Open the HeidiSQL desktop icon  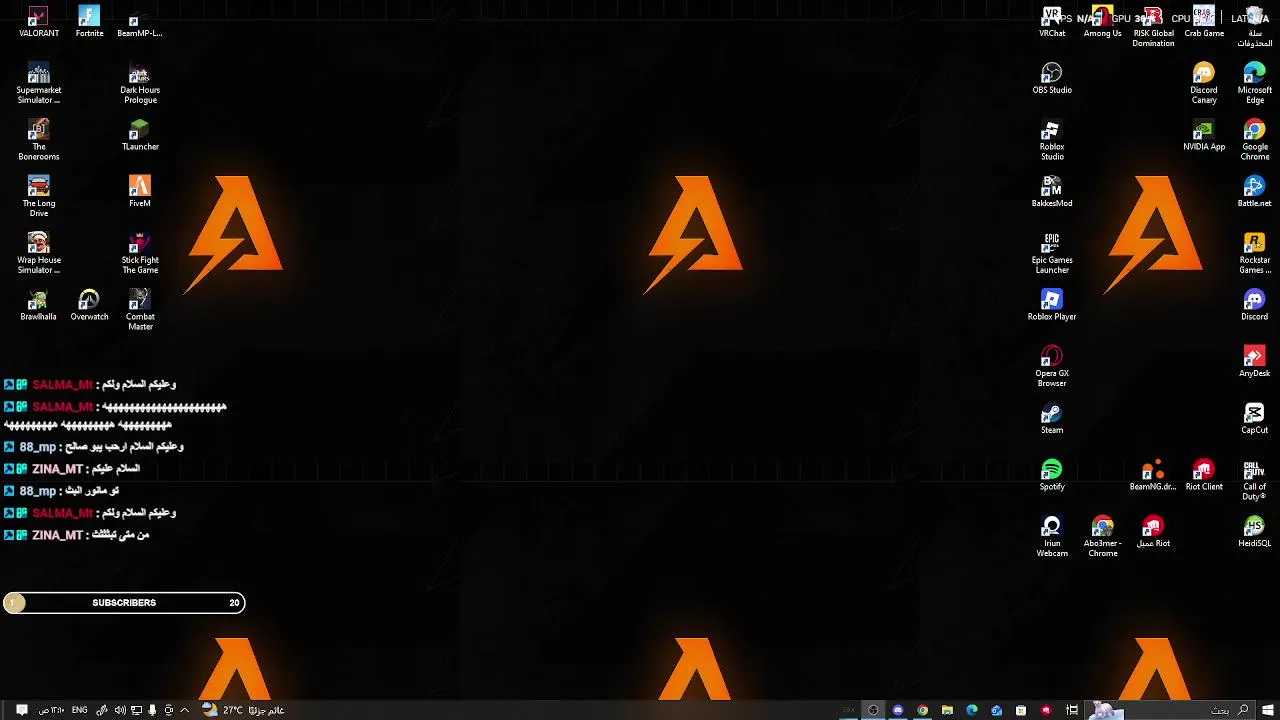[1254, 532]
